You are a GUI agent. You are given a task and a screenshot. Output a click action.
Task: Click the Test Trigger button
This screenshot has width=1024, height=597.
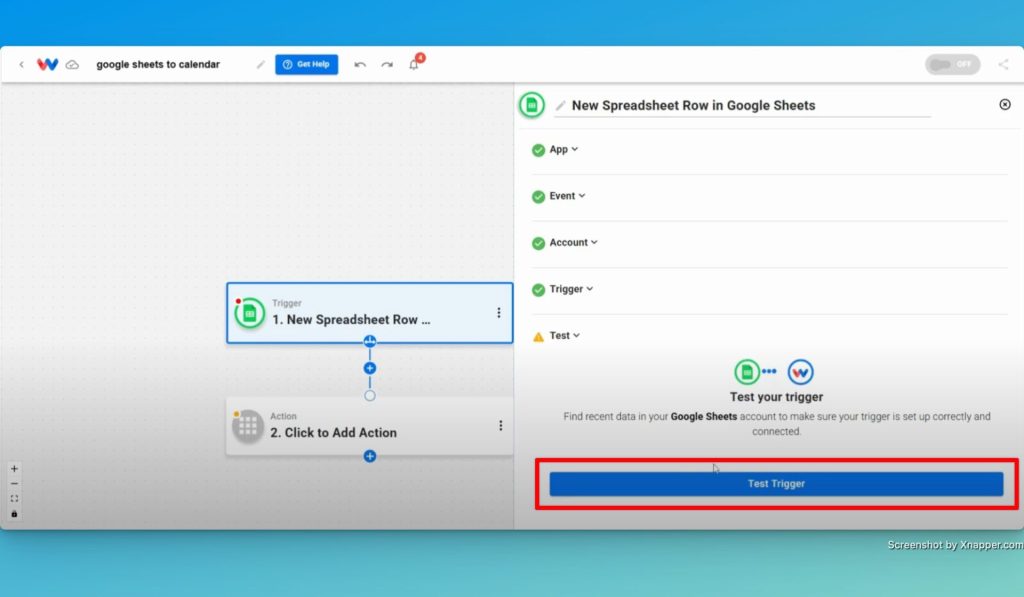[776, 484]
